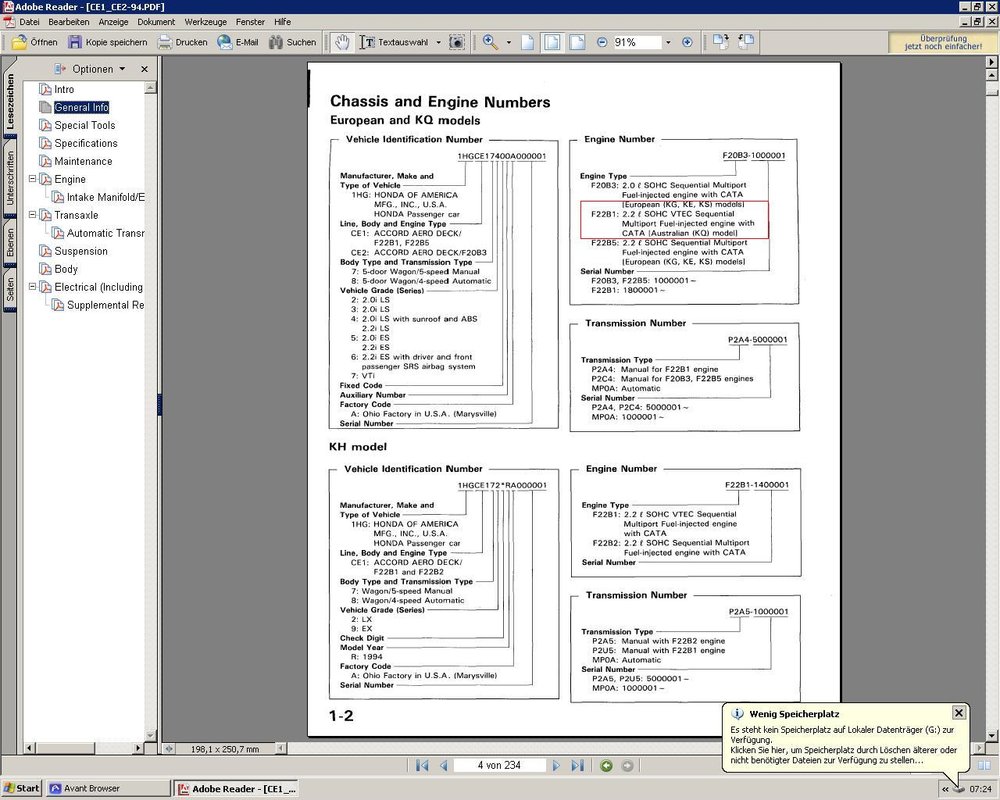Viewport: 1000px width, 800px height.
Task: Click bookmarks panel scroll-right arrow
Action: tap(138, 747)
